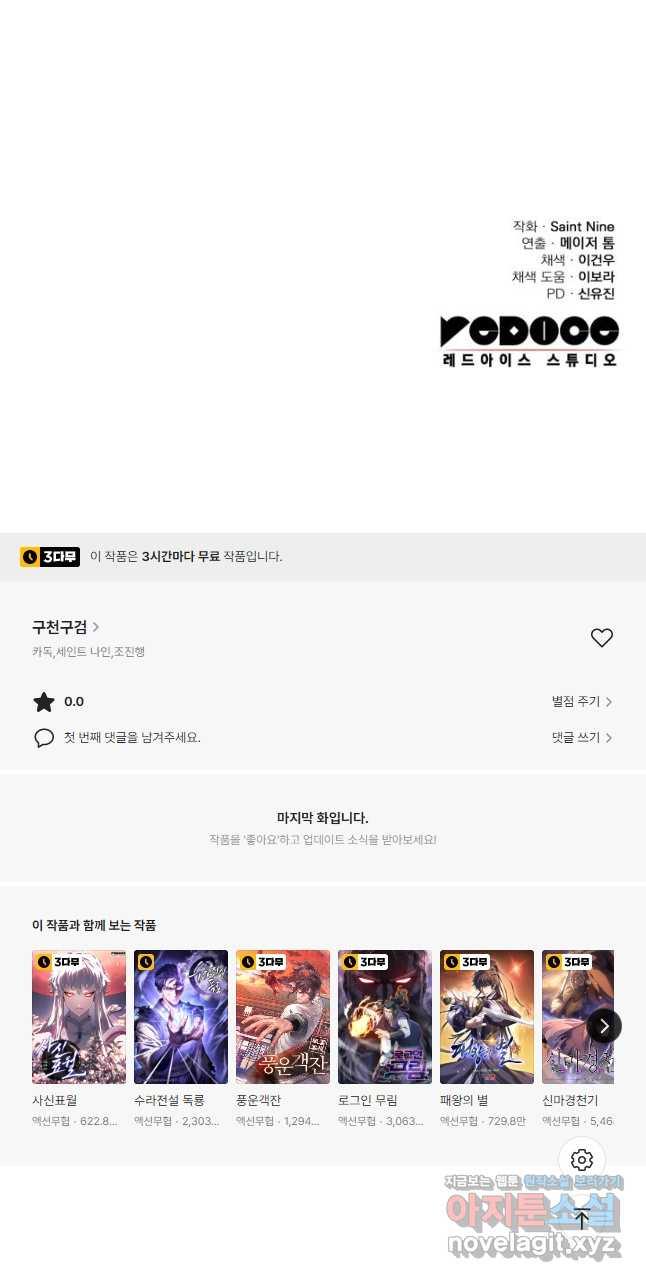Open 사신표월 thumbnail
The width and height of the screenshot is (646, 1282).
point(79,1017)
